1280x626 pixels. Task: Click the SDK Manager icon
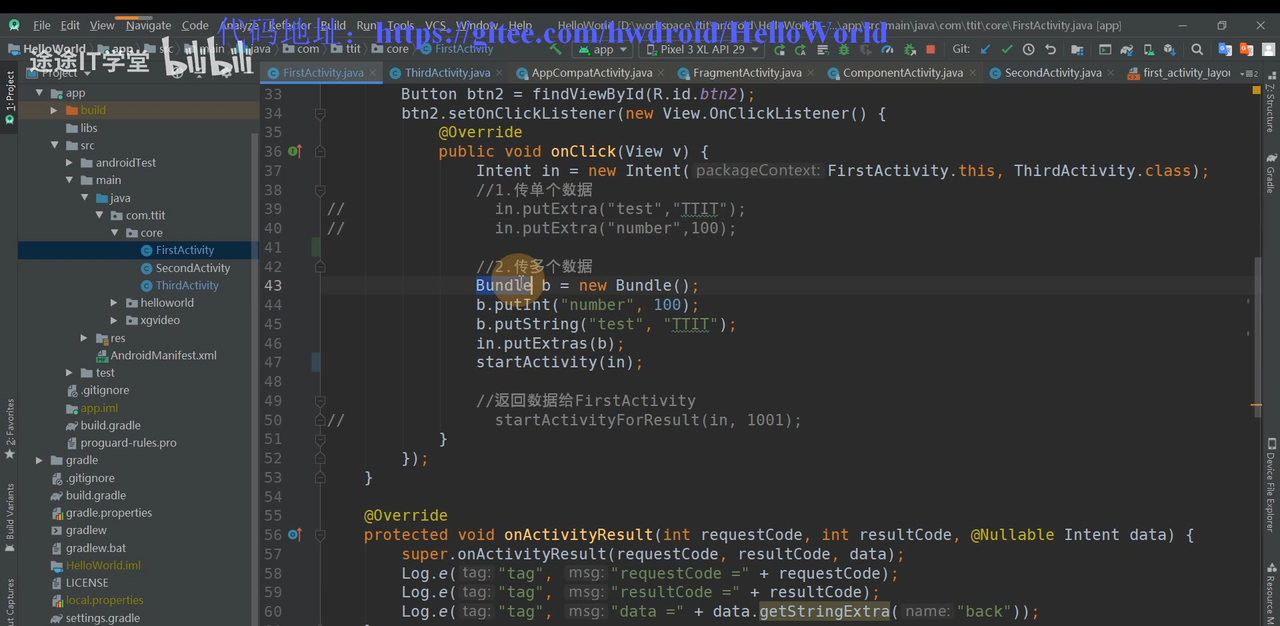[1170, 49]
